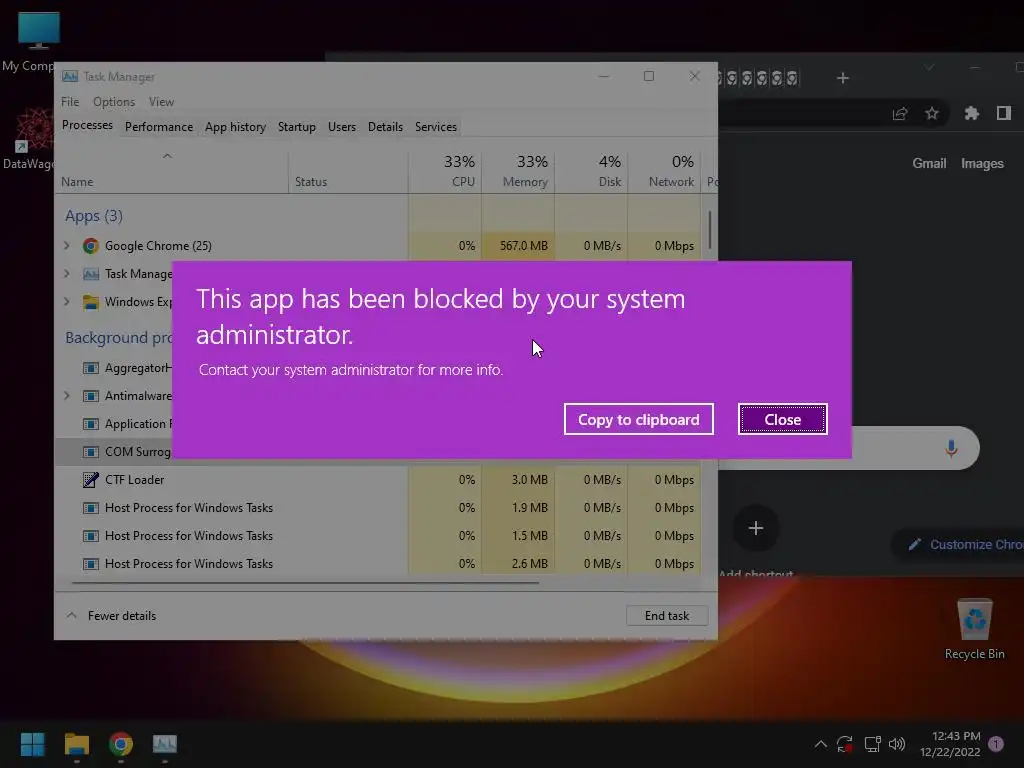1024x768 pixels.
Task: Expand the Antimalware process row
Action: (x=67, y=396)
